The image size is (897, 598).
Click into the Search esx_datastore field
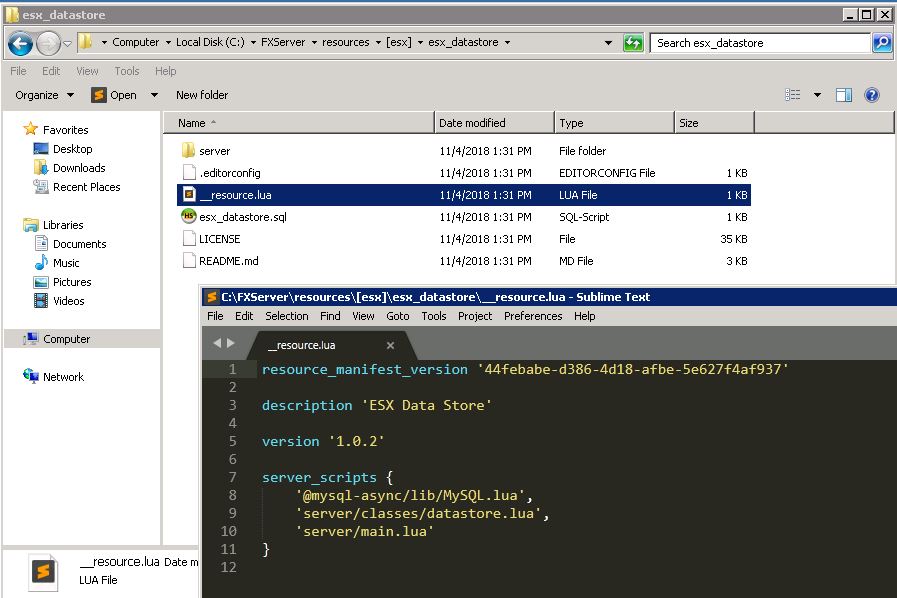(760, 43)
